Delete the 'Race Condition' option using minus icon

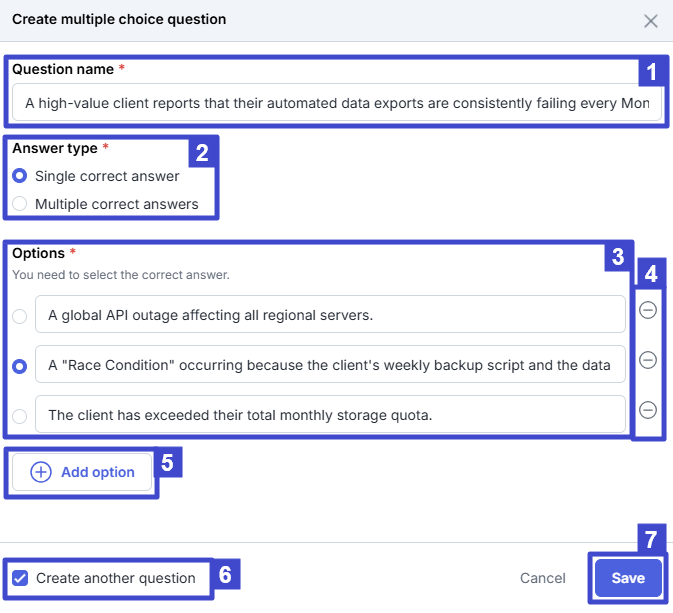click(x=647, y=360)
